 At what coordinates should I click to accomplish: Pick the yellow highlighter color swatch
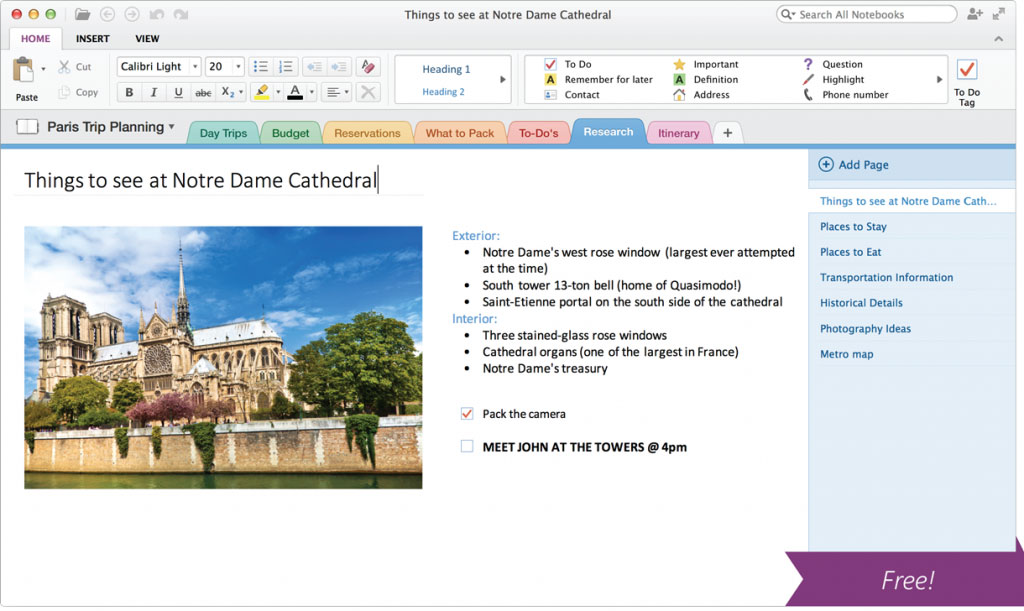[x=262, y=96]
